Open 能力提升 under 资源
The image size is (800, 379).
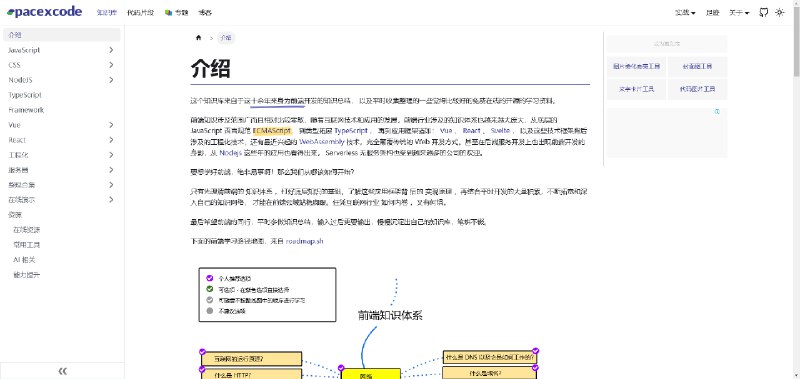(x=64, y=275)
